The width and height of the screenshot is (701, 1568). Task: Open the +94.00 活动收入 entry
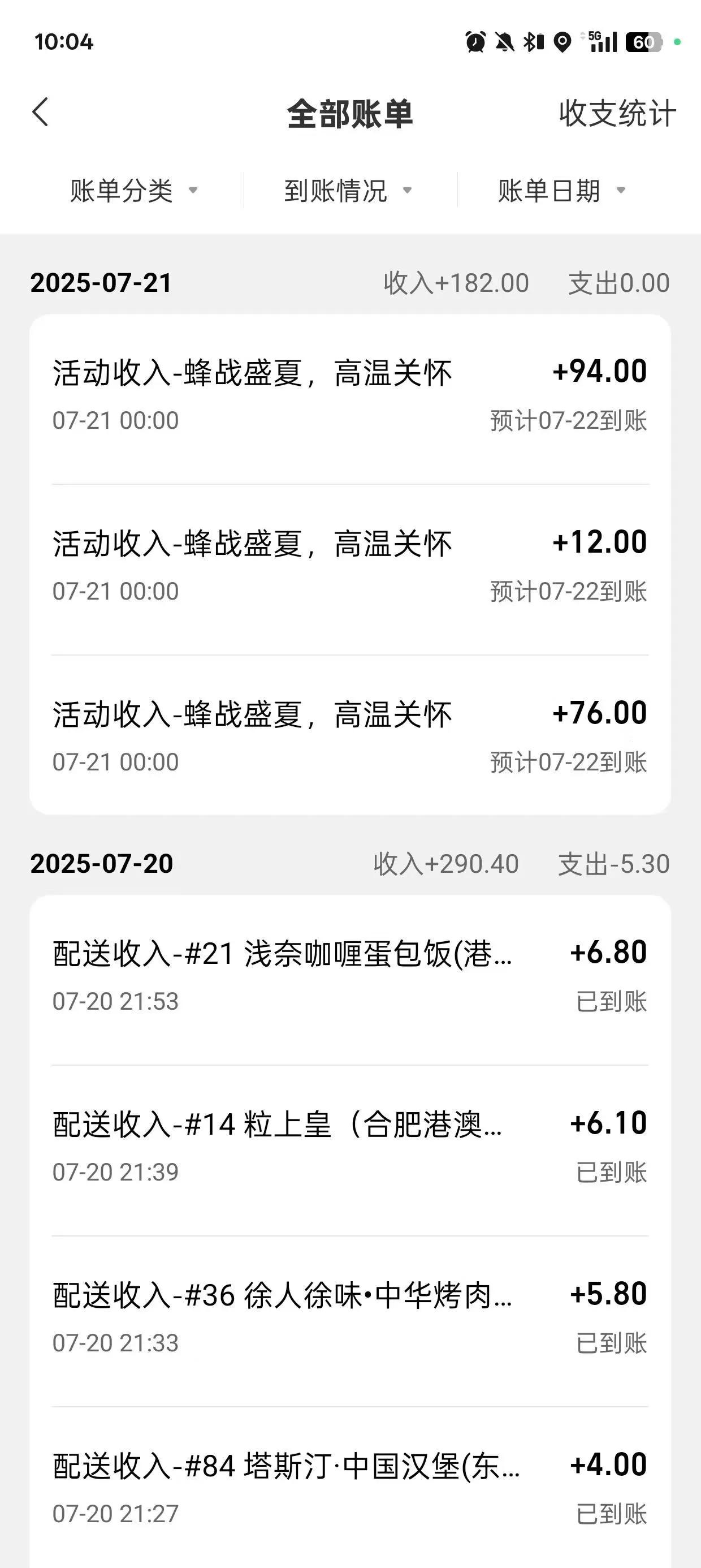[x=350, y=399]
